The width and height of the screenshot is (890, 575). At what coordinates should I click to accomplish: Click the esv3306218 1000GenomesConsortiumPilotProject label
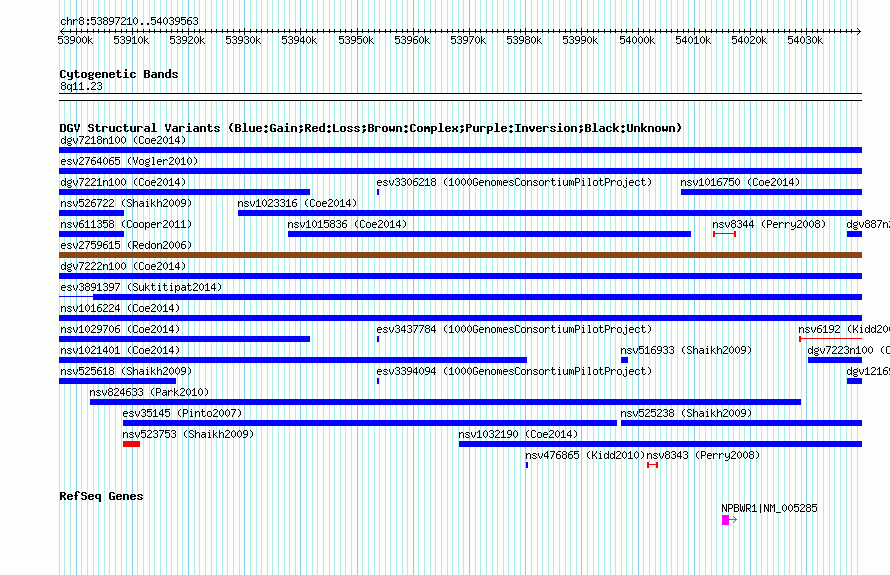click(514, 182)
